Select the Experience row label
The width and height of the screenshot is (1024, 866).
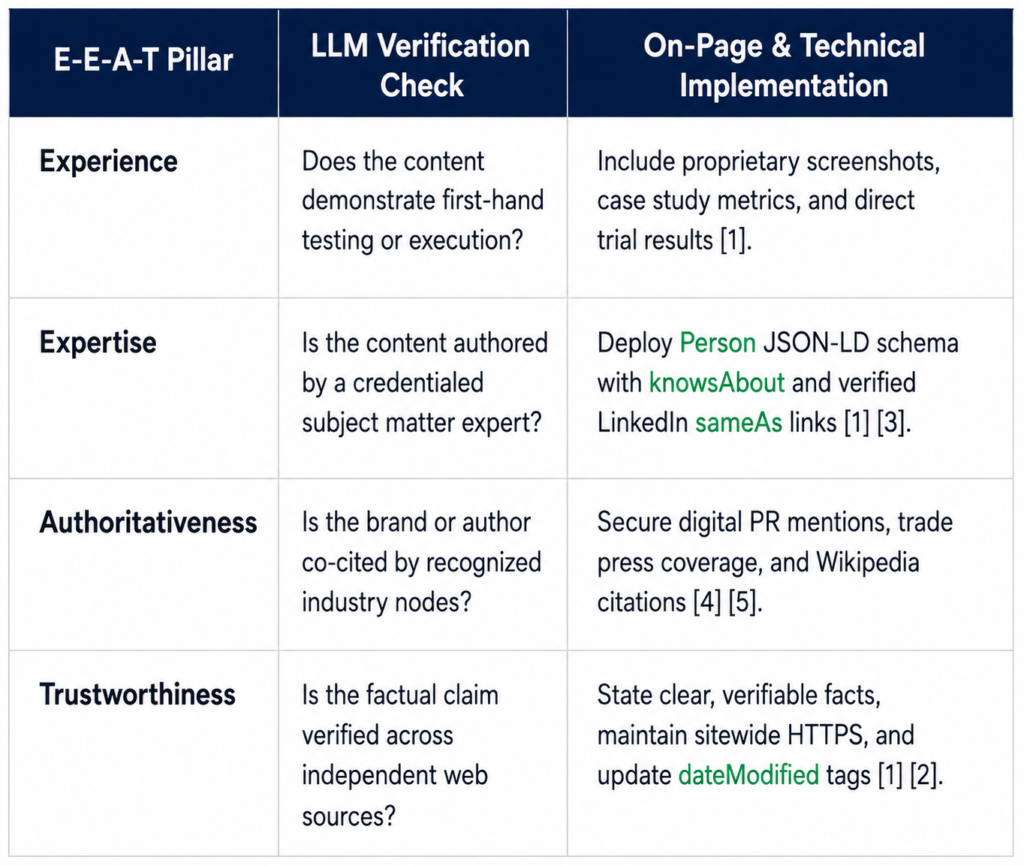(x=108, y=161)
